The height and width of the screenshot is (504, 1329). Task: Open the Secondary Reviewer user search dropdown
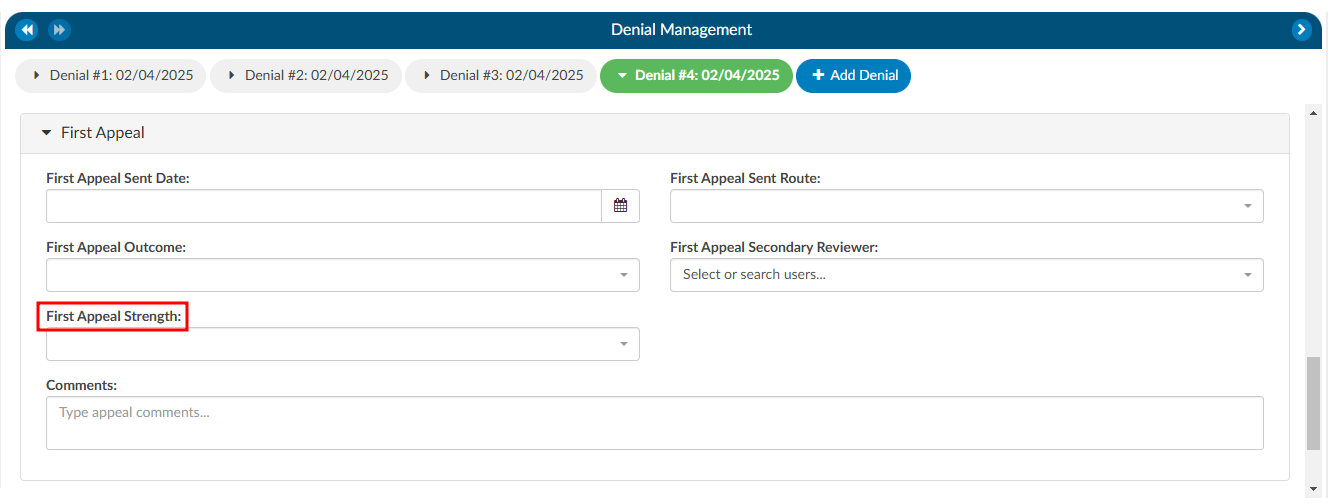pos(966,275)
